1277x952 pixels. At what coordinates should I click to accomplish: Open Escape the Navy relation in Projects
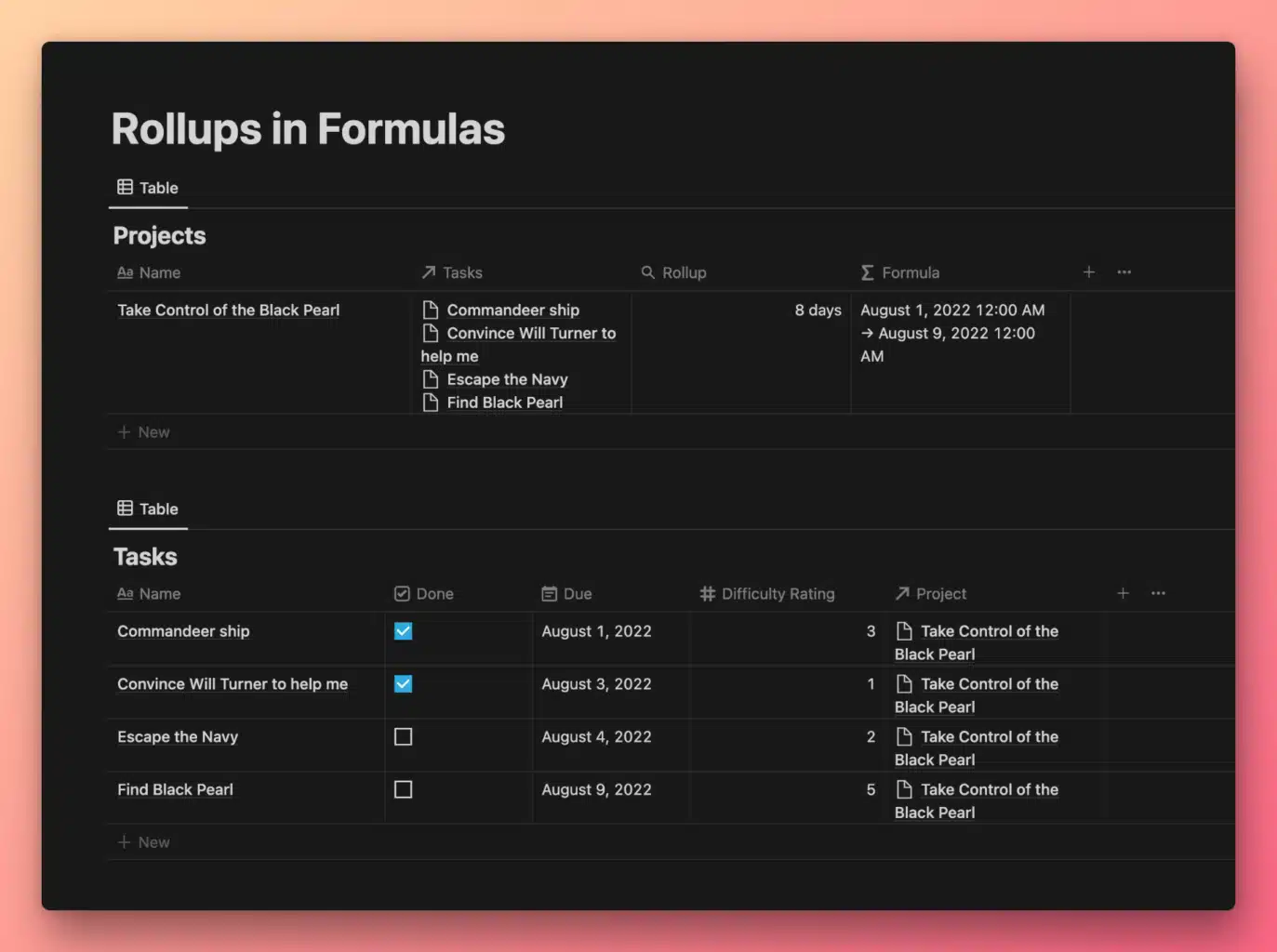507,379
